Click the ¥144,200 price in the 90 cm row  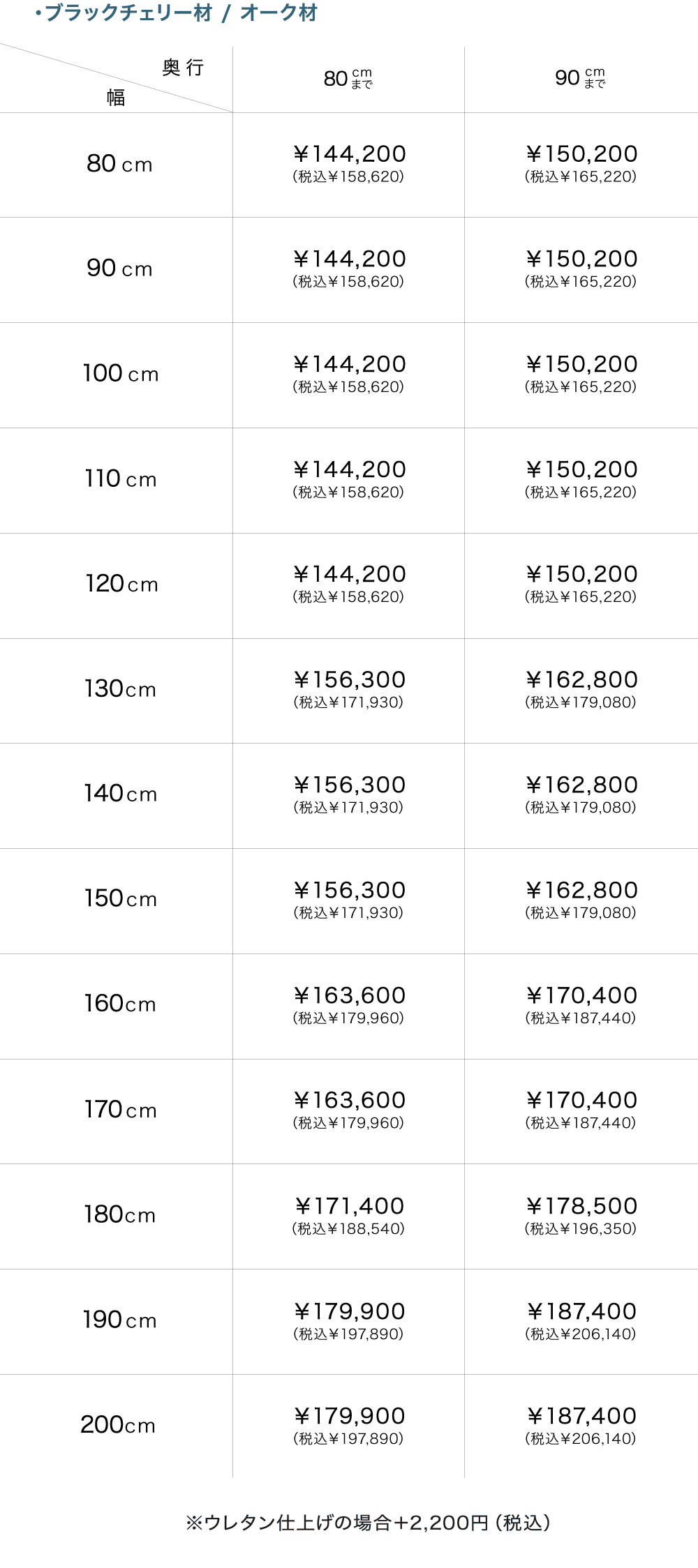tap(349, 259)
